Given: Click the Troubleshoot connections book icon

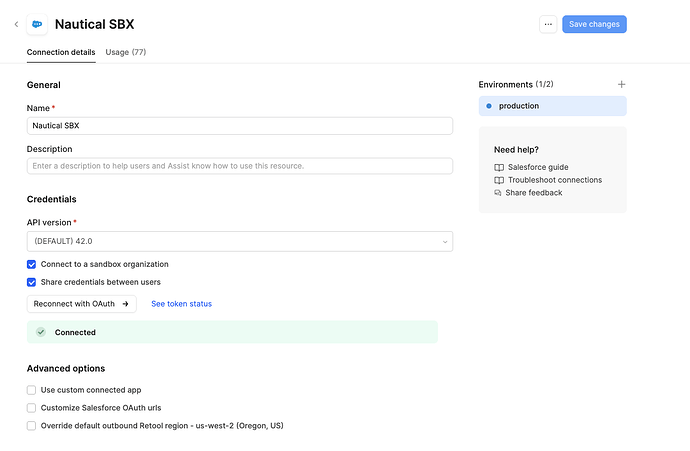Looking at the screenshot, I should coord(499,180).
